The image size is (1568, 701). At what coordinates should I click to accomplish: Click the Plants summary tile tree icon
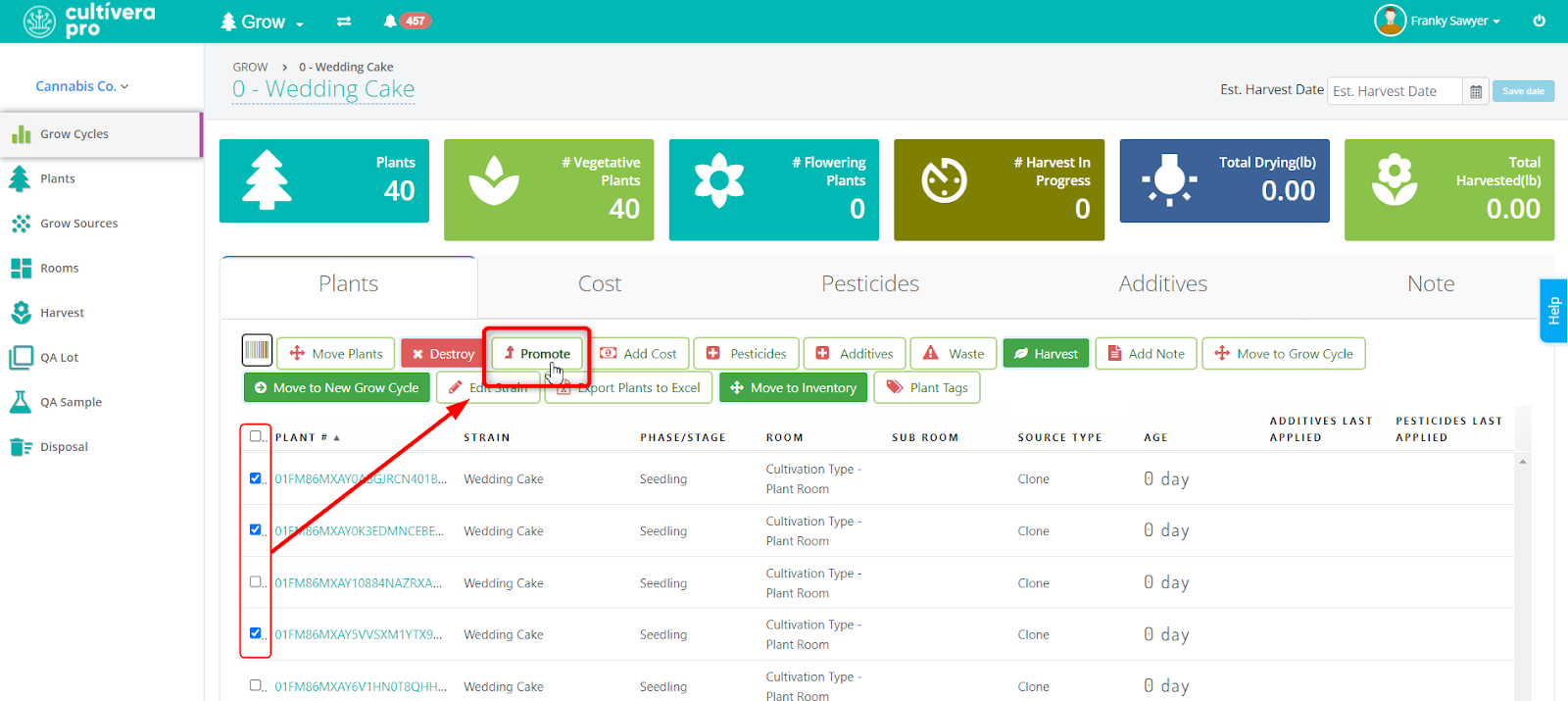(267, 180)
